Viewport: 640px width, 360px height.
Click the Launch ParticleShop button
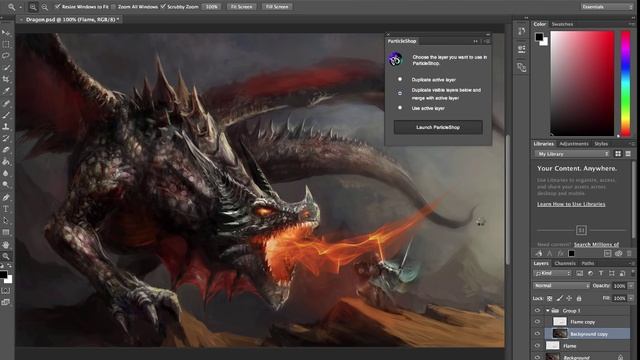pyautogui.click(x=438, y=127)
